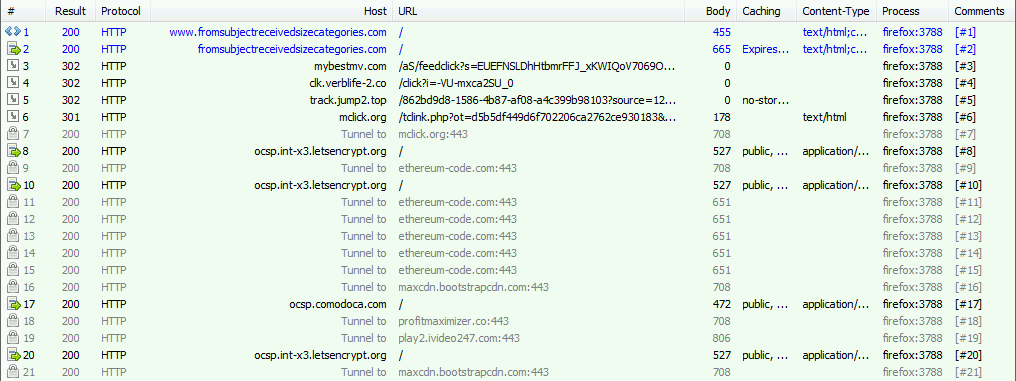Click body size 178 cell
This screenshot has height=381, width=1016.
point(722,117)
